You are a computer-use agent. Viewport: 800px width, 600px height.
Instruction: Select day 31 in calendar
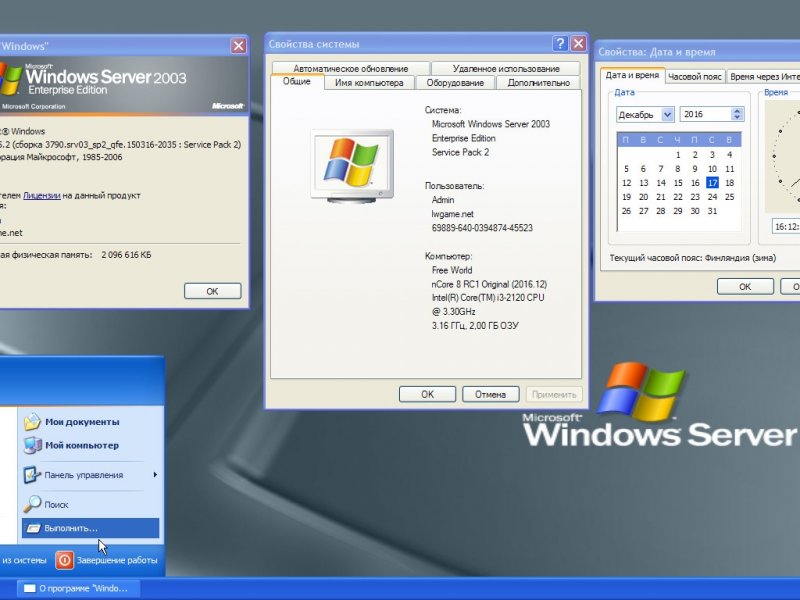tap(712, 211)
